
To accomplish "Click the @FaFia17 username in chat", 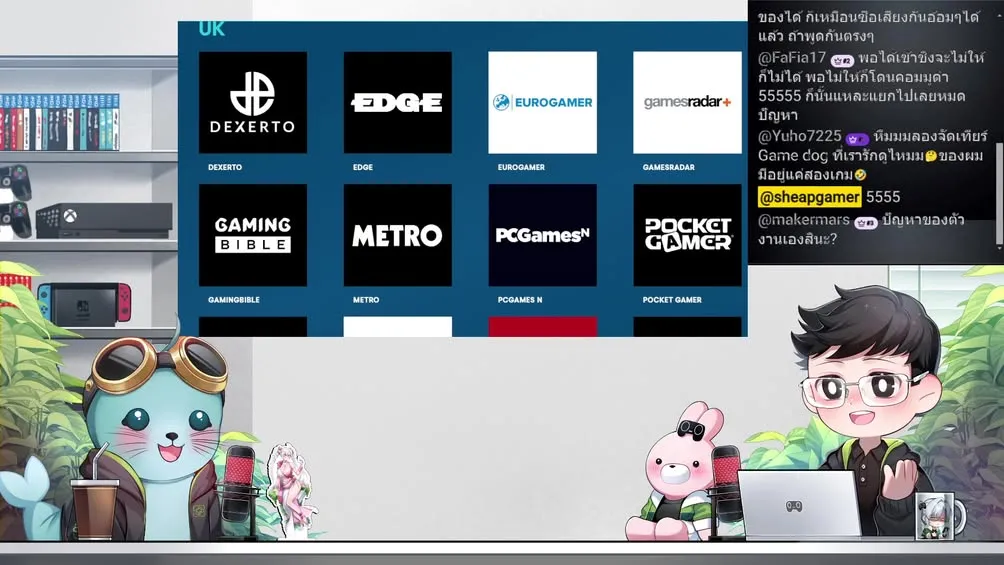I will coord(792,58).
